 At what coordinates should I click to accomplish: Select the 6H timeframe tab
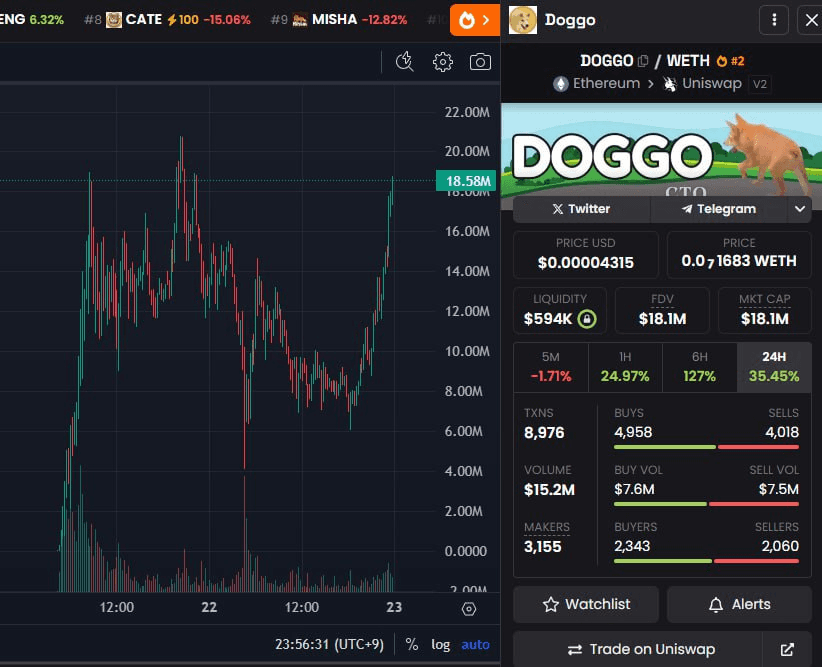point(699,367)
